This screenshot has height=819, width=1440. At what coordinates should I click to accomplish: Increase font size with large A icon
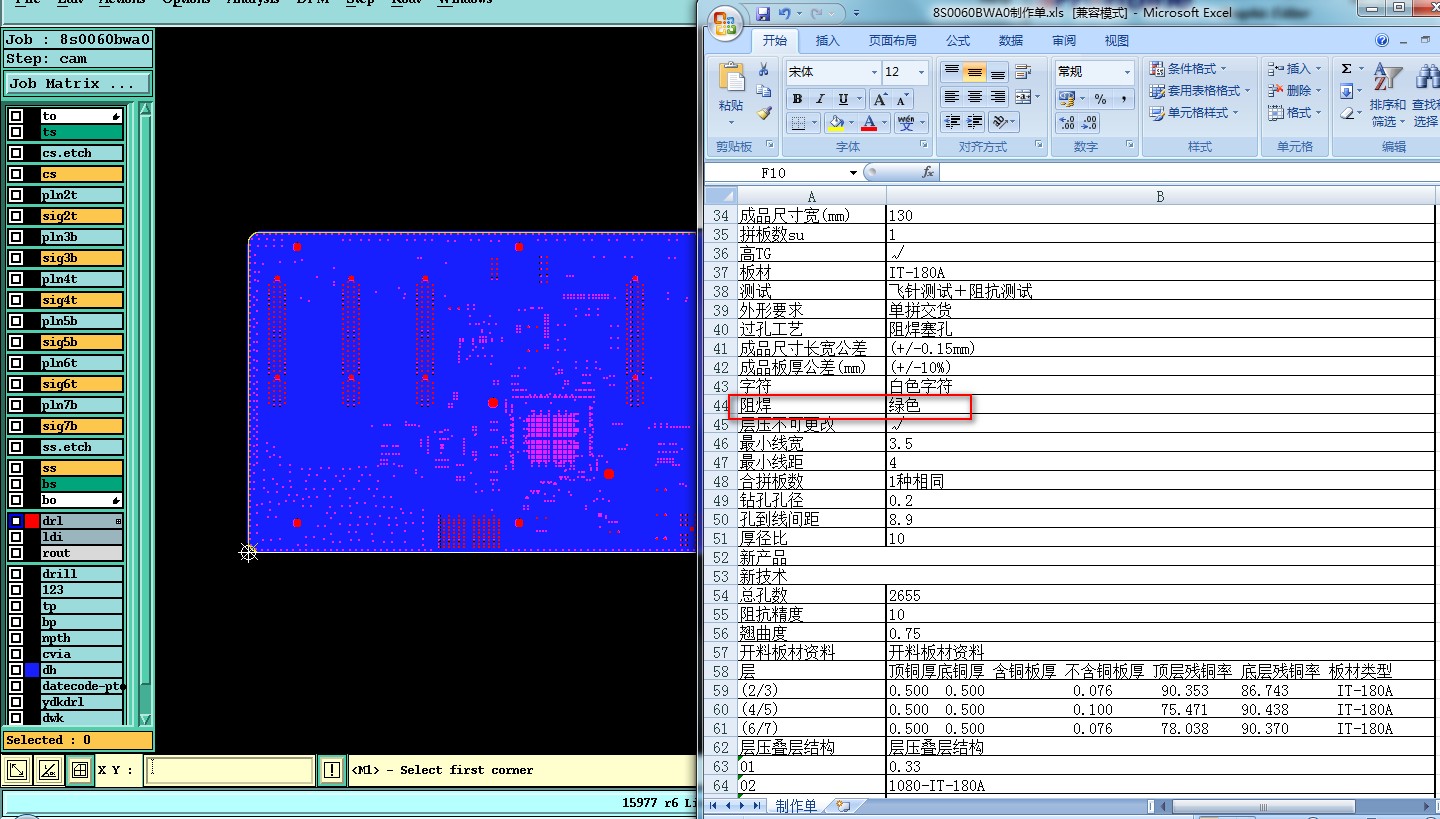pos(880,99)
